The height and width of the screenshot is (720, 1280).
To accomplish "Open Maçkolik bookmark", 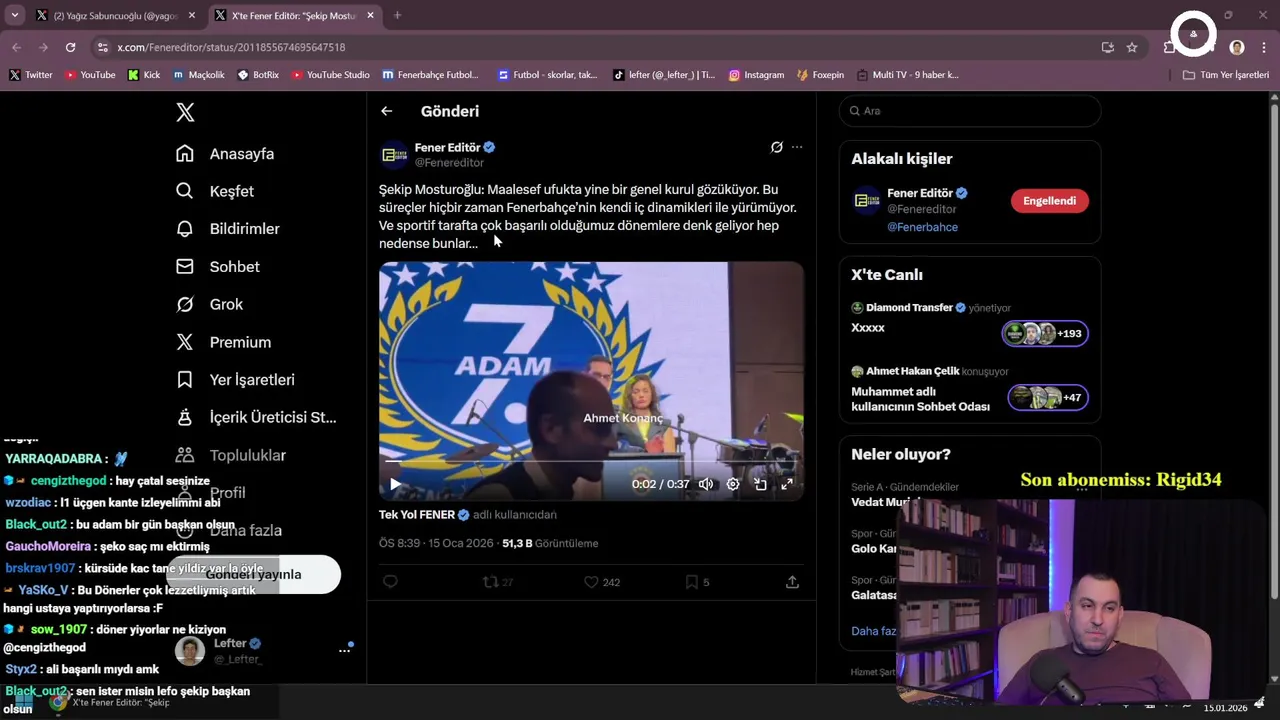I will click(x=199, y=75).
